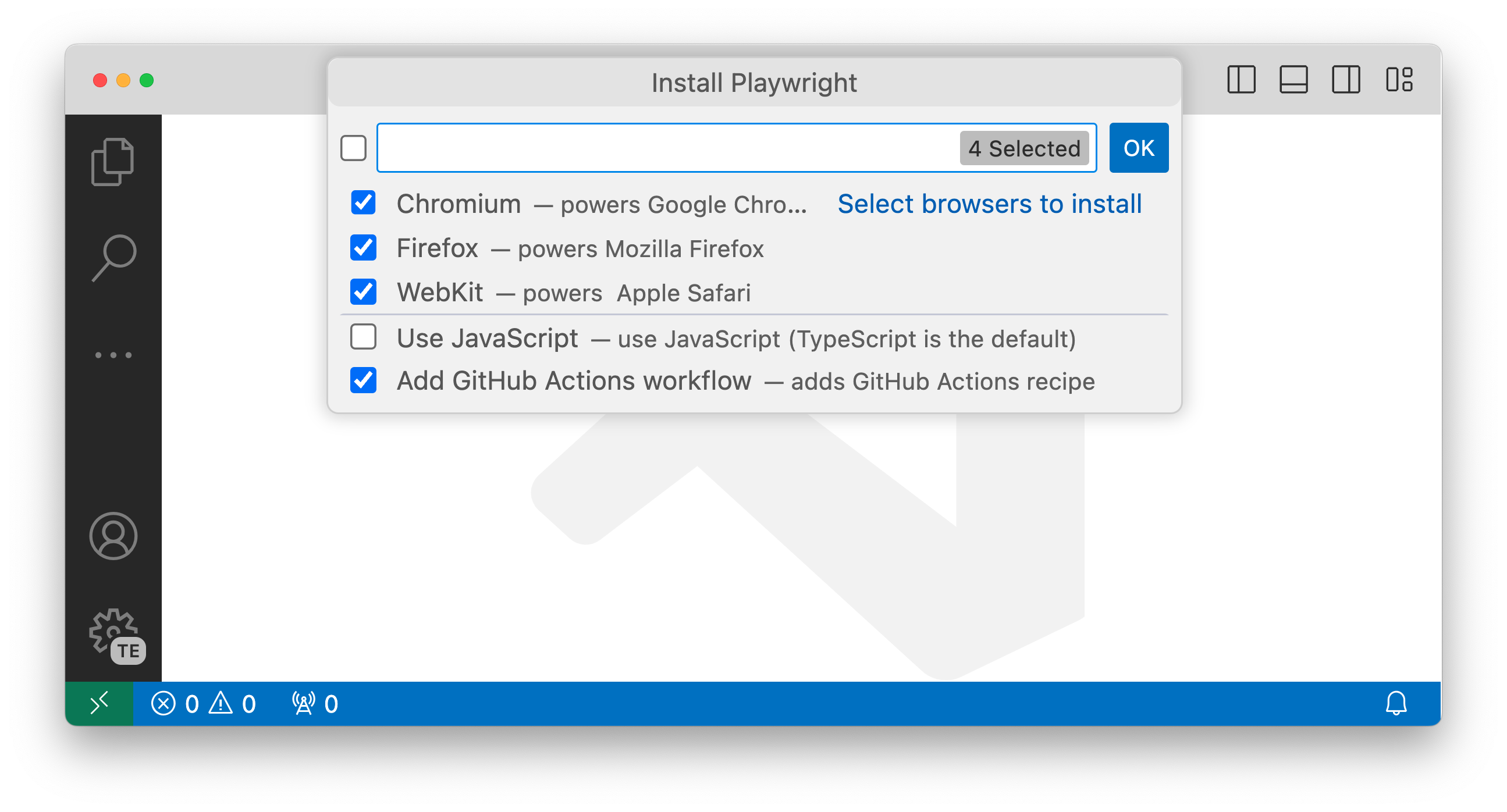Image resolution: width=1507 pixels, height=812 pixels.
Task: Uncheck Add GitHub Actions workflow checkbox
Action: pyautogui.click(x=363, y=381)
